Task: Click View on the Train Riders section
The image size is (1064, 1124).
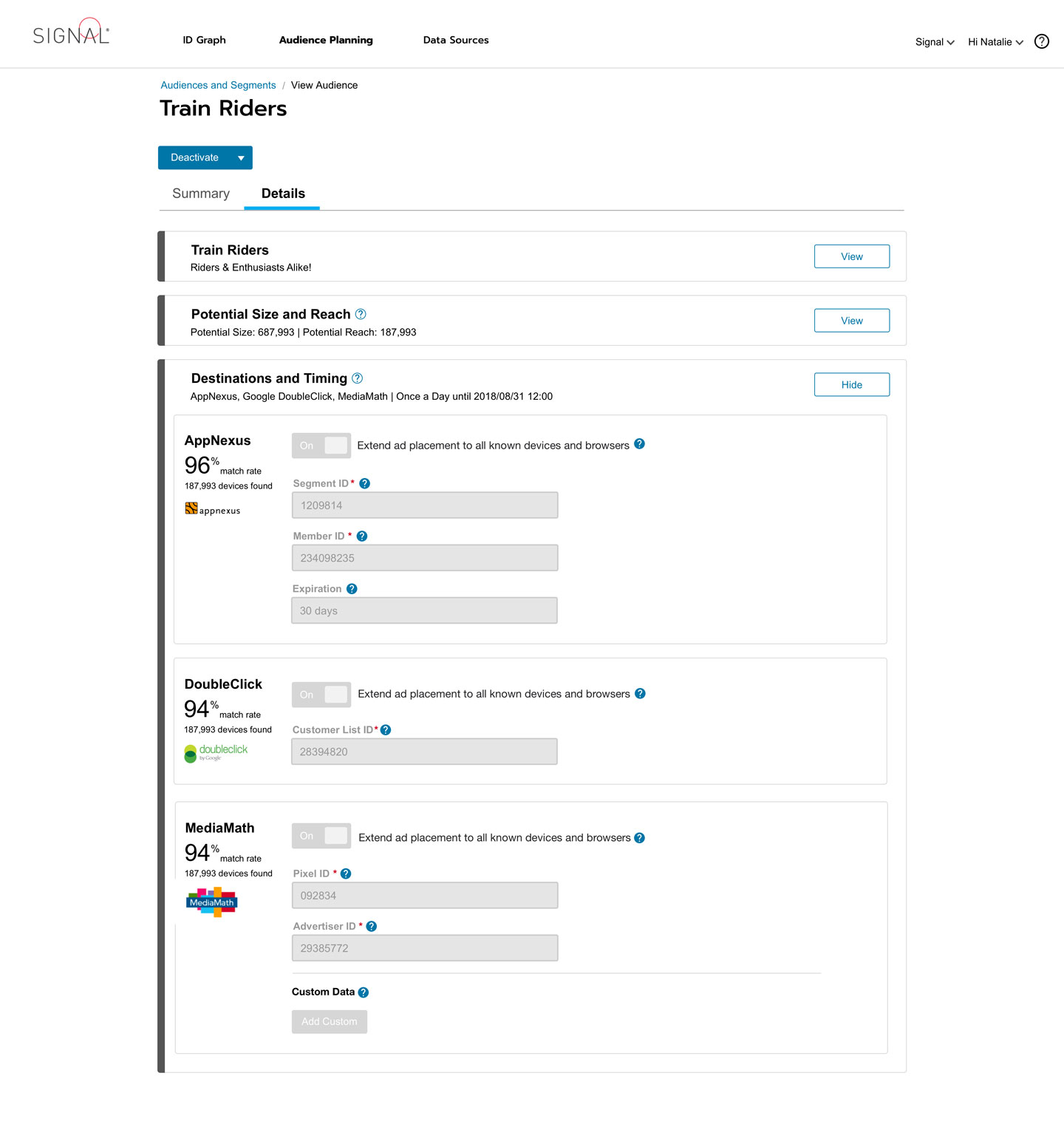Action: click(x=852, y=256)
